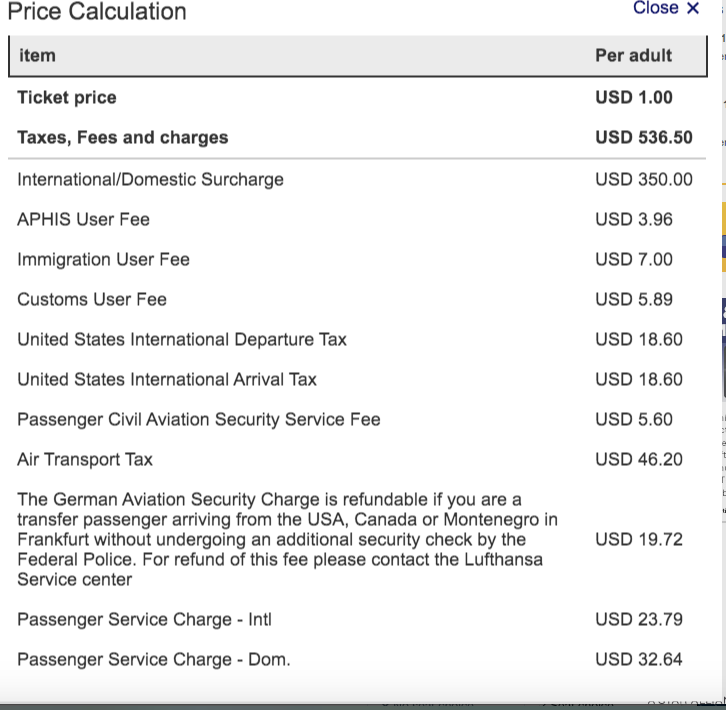Viewport: 726px width, 710px height.
Task: Click the Immigration User Fee entry
Action: (x=357, y=259)
